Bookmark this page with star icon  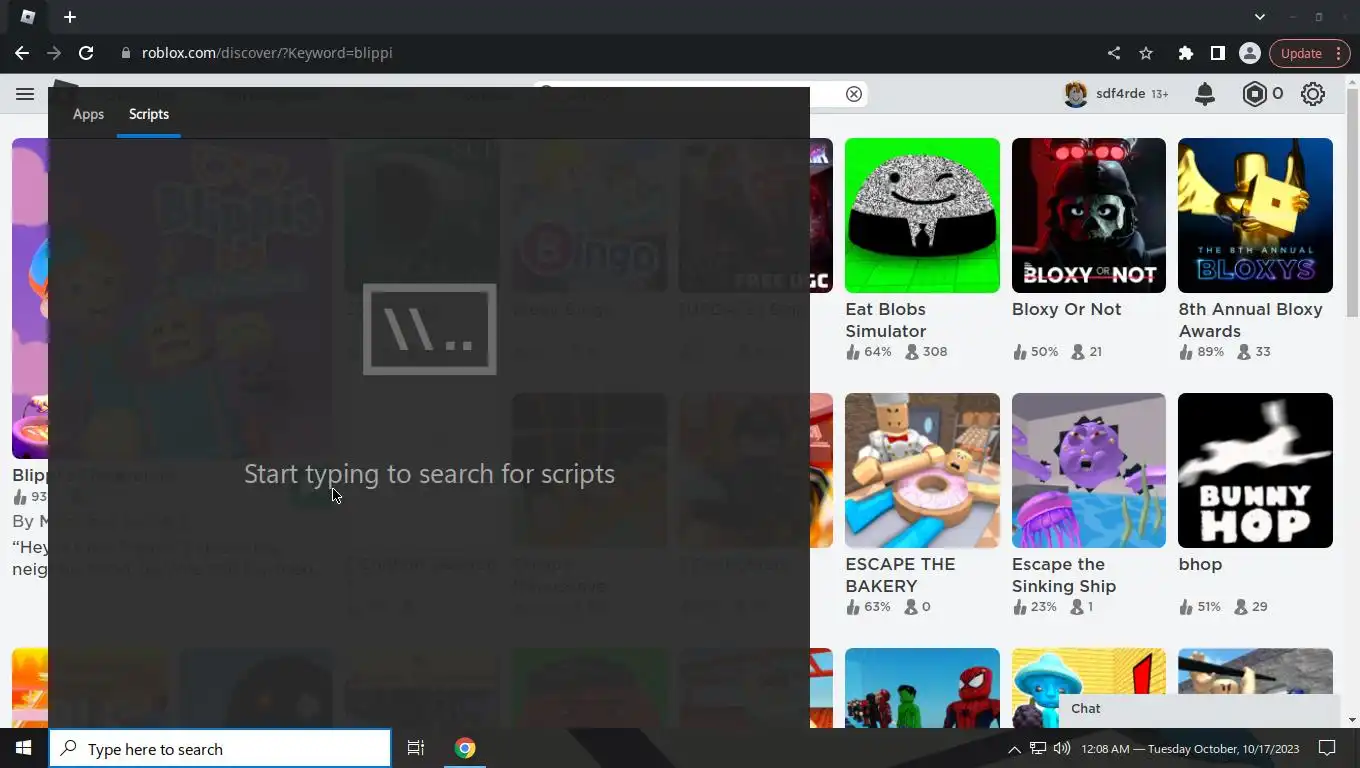coord(1146,53)
